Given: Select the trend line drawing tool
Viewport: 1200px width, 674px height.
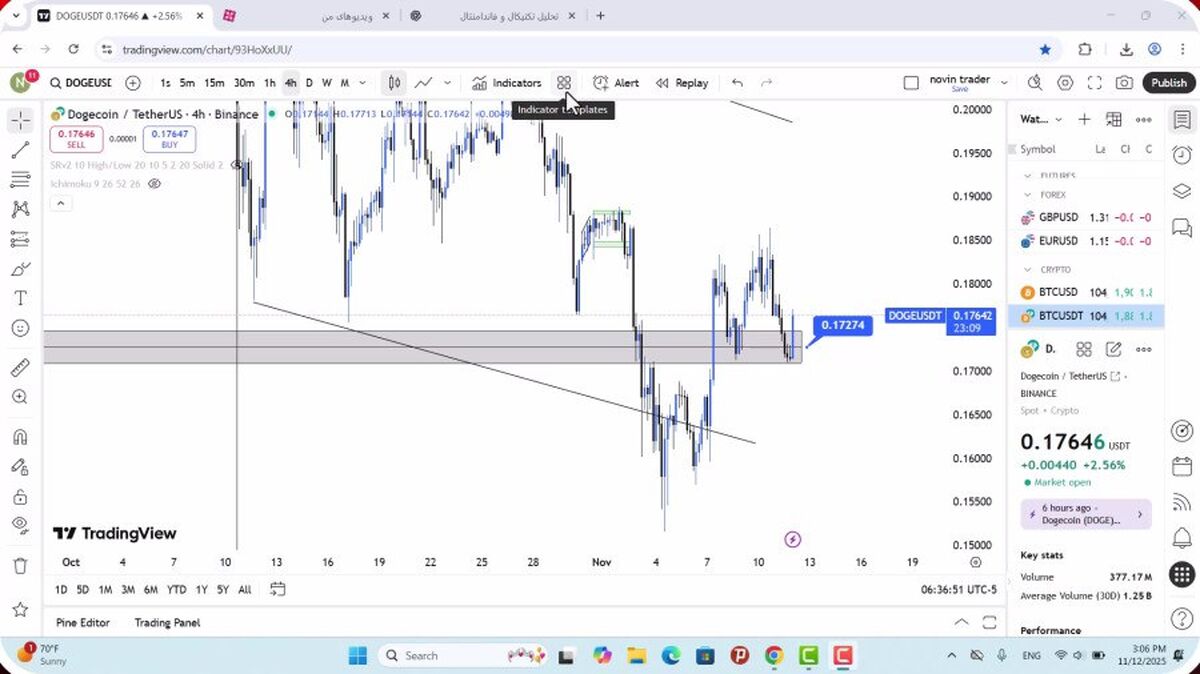Looking at the screenshot, I should [20, 151].
